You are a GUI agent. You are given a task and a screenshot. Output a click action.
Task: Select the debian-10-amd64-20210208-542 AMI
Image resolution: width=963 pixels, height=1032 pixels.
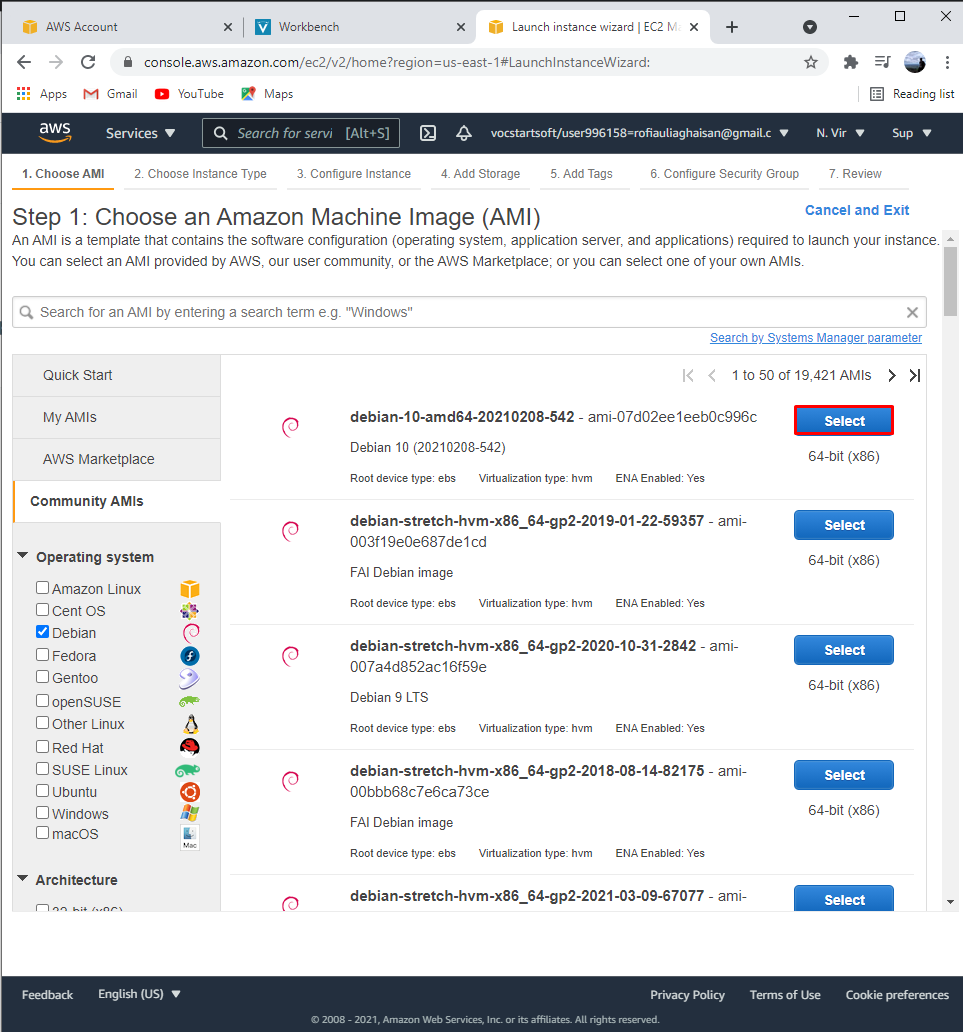pyautogui.click(x=844, y=421)
